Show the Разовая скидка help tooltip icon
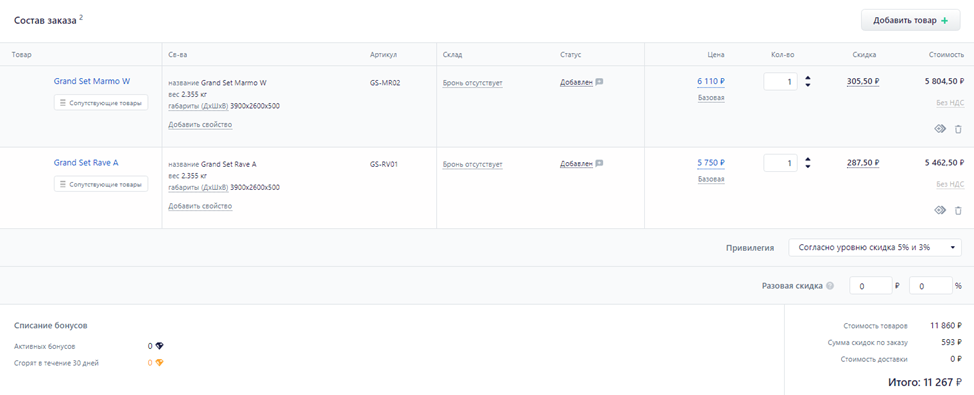The image size is (974, 395). (x=831, y=286)
